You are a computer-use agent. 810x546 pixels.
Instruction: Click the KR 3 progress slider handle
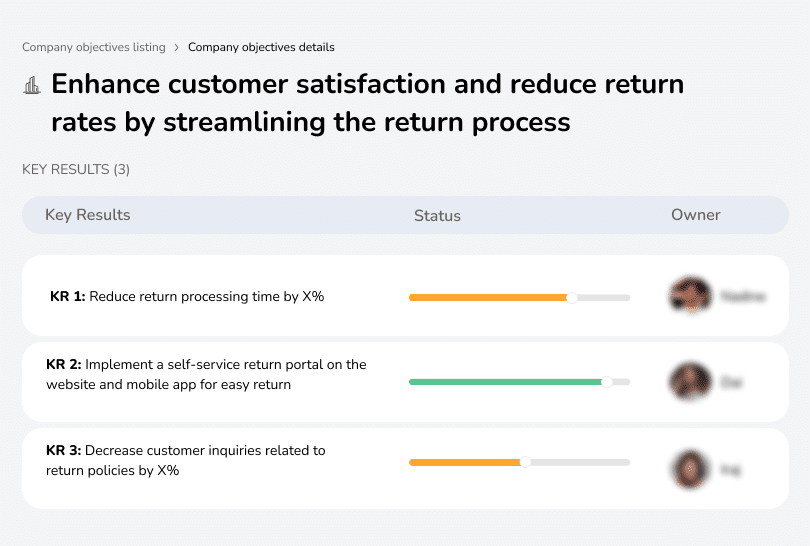tap(525, 462)
